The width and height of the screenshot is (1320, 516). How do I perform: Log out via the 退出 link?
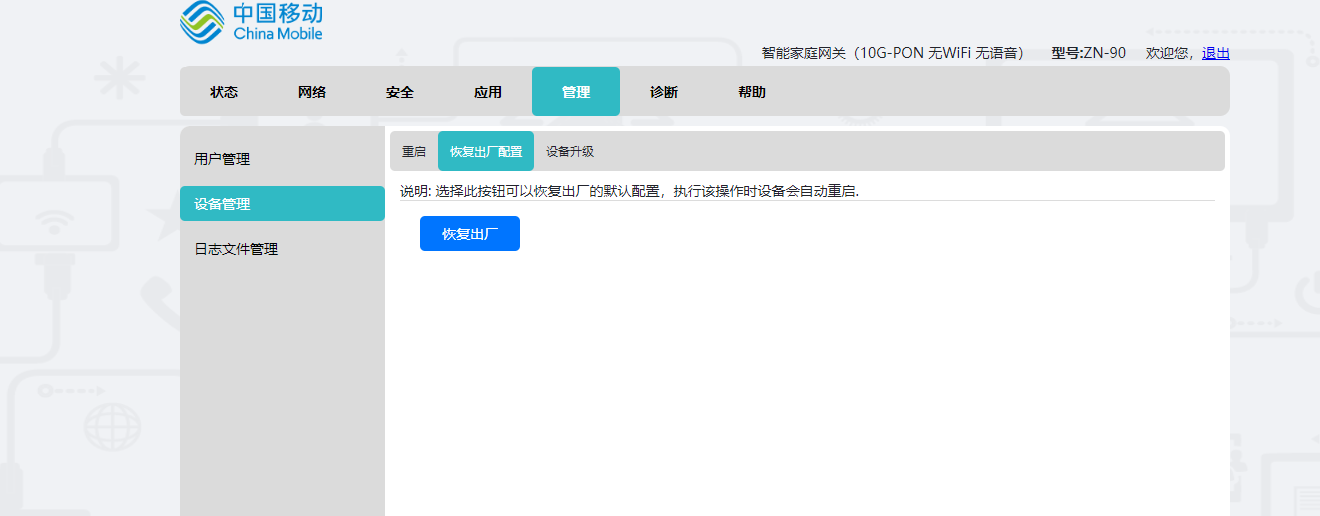coord(1216,53)
